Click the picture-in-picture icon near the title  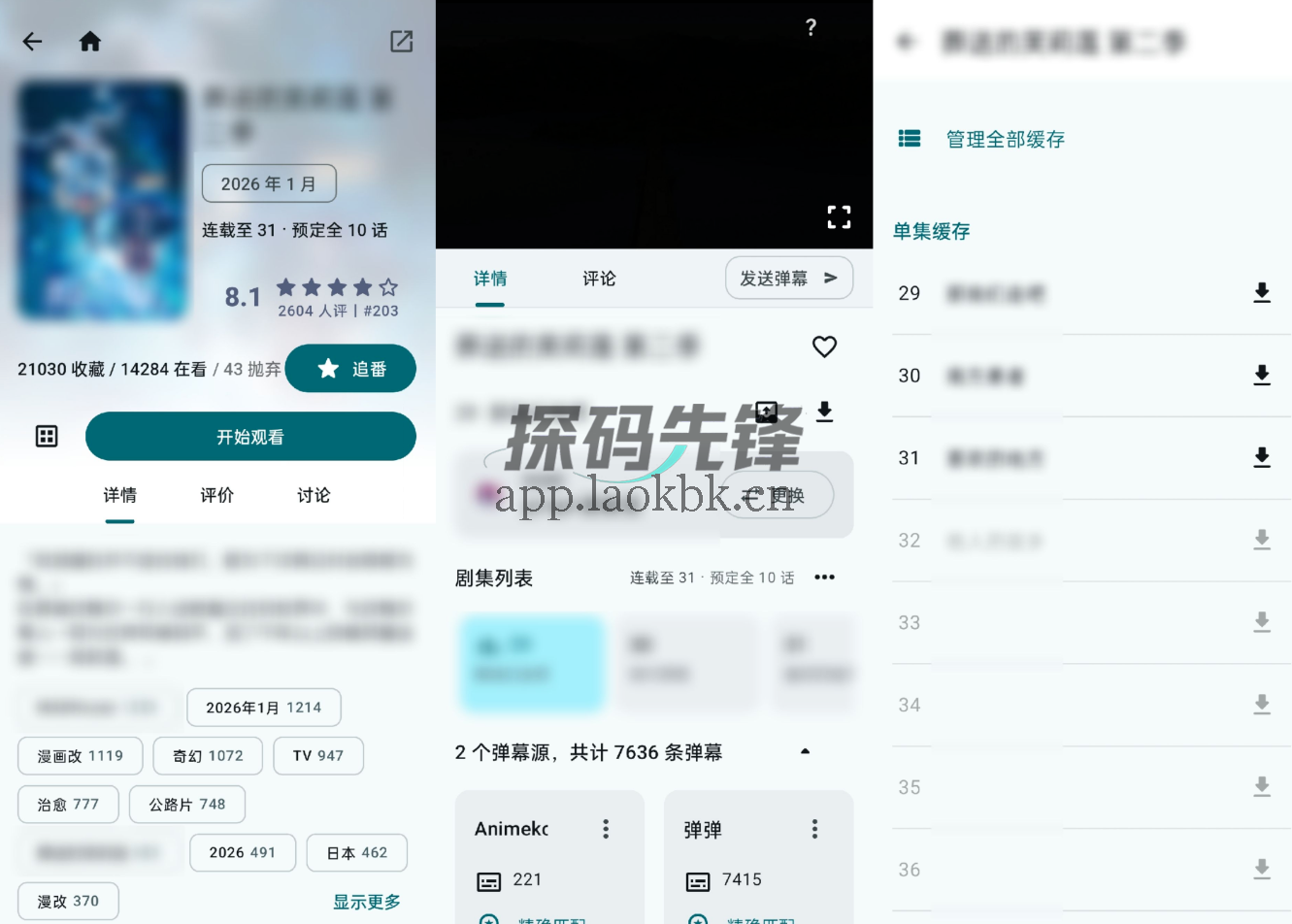767,412
